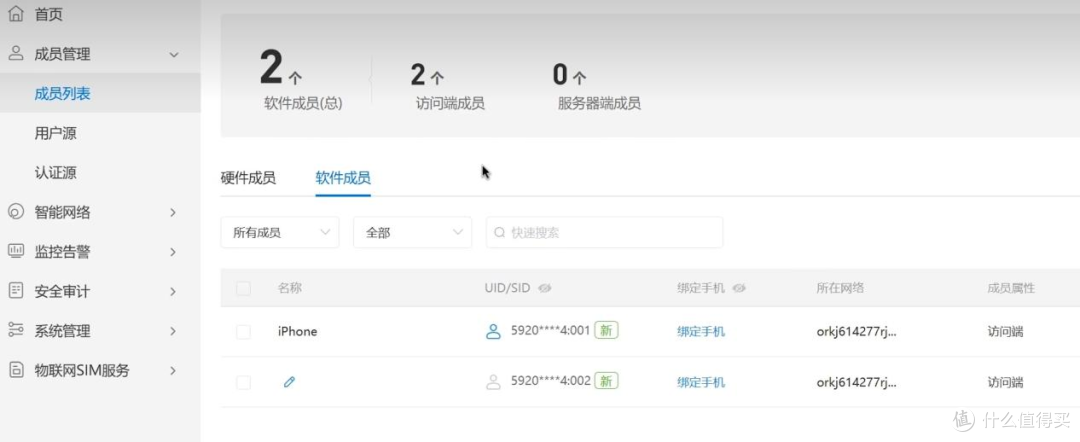Click network orkj614277rj... in iPhone row
The height and width of the screenshot is (442, 1080).
tap(856, 332)
